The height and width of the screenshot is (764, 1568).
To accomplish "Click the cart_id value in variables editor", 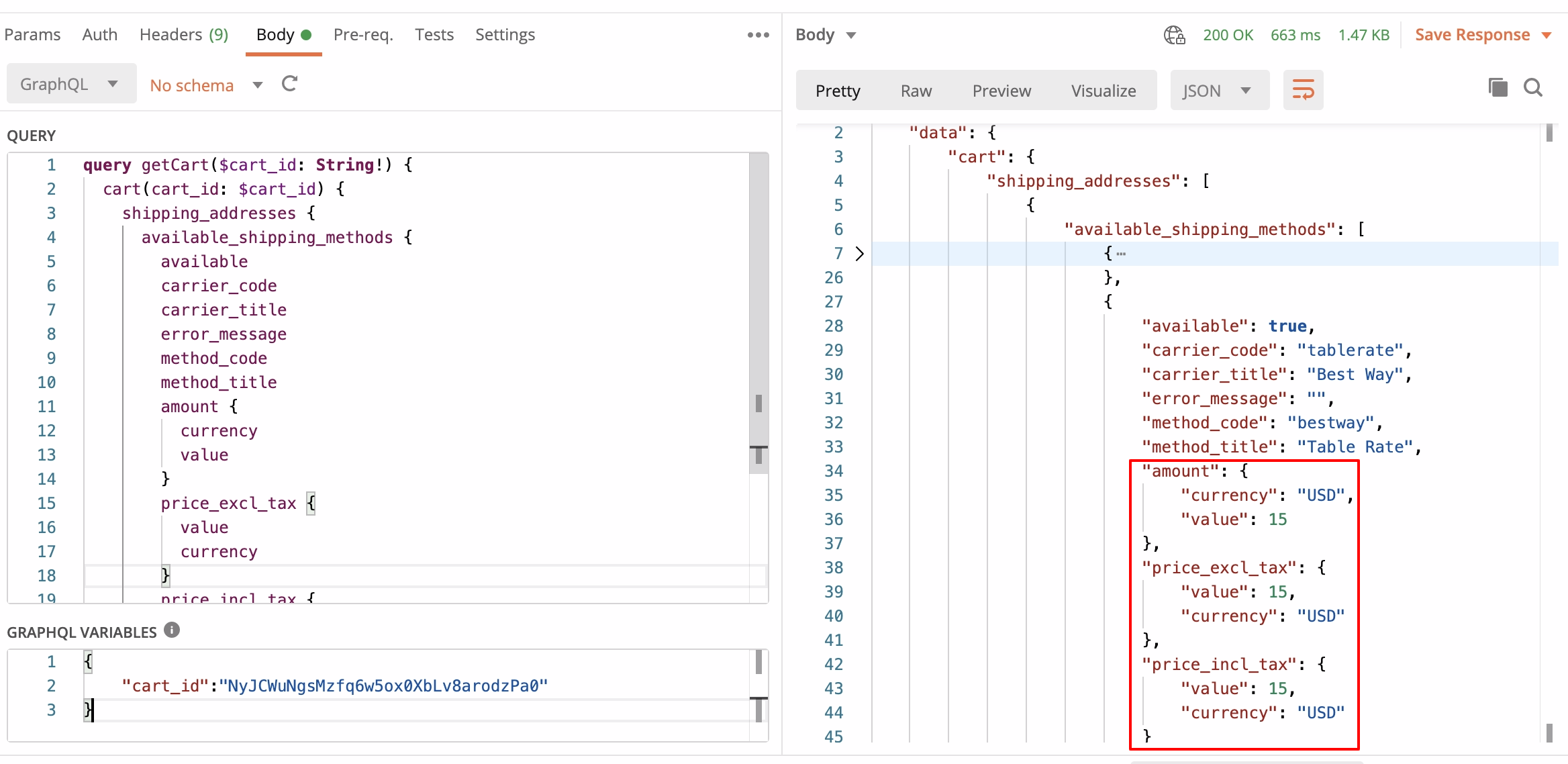I will [383, 686].
